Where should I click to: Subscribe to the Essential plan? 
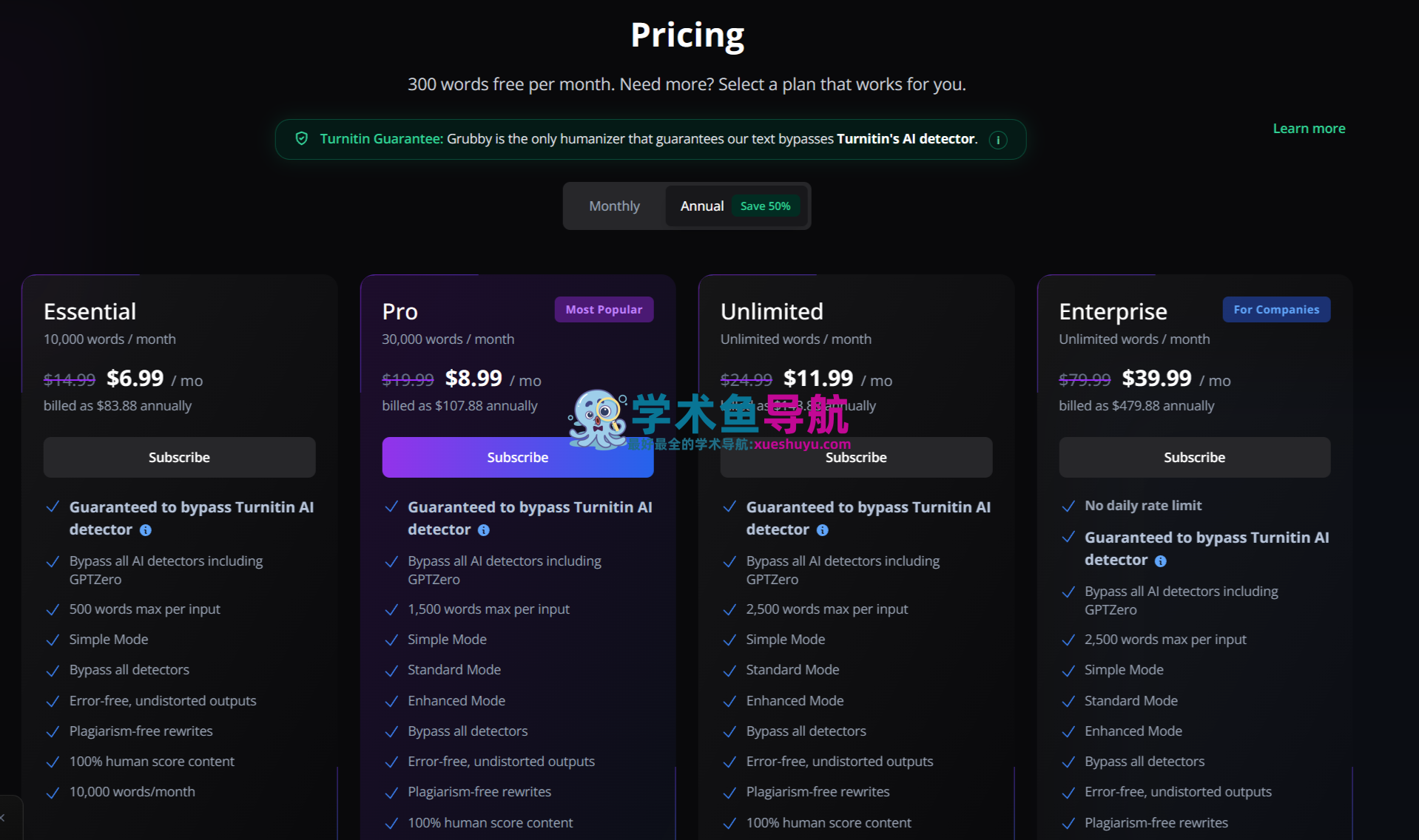179,458
